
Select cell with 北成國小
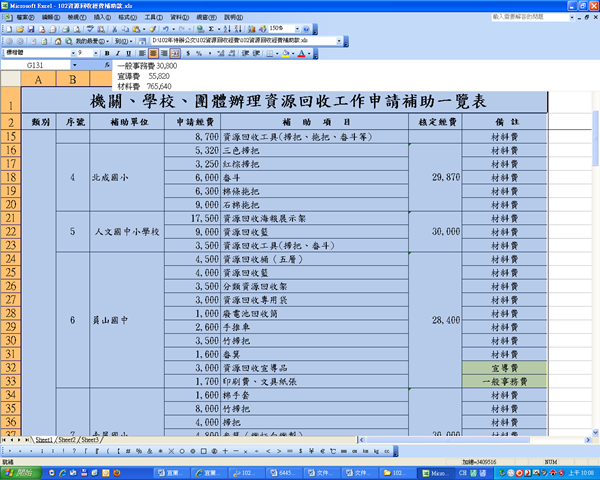(127, 178)
